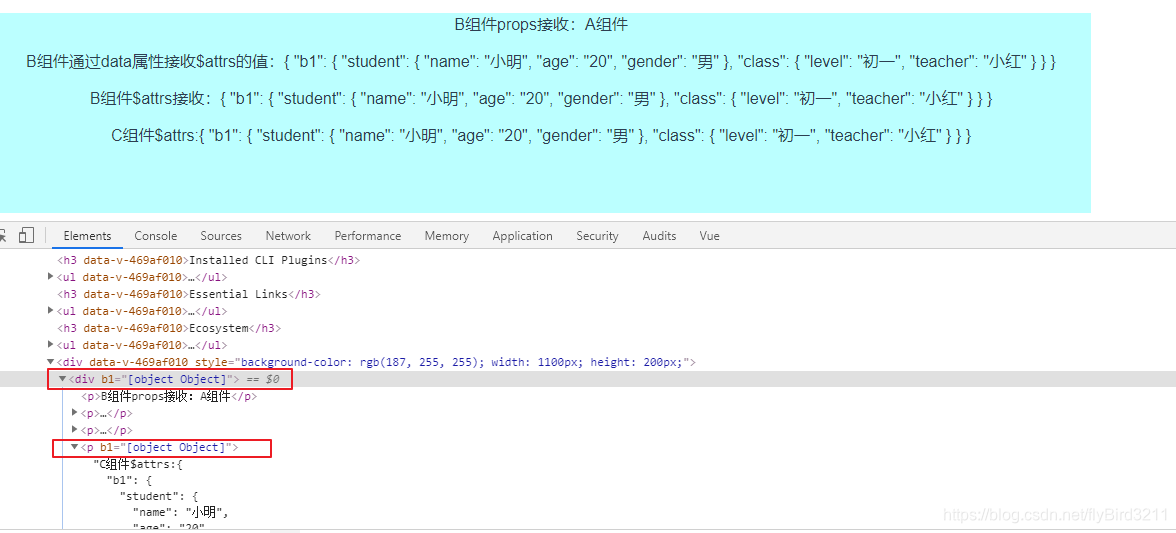Viewport: 1176px width, 533px height.
Task: Click the "b1": { line in DOM tree
Action: (128, 481)
